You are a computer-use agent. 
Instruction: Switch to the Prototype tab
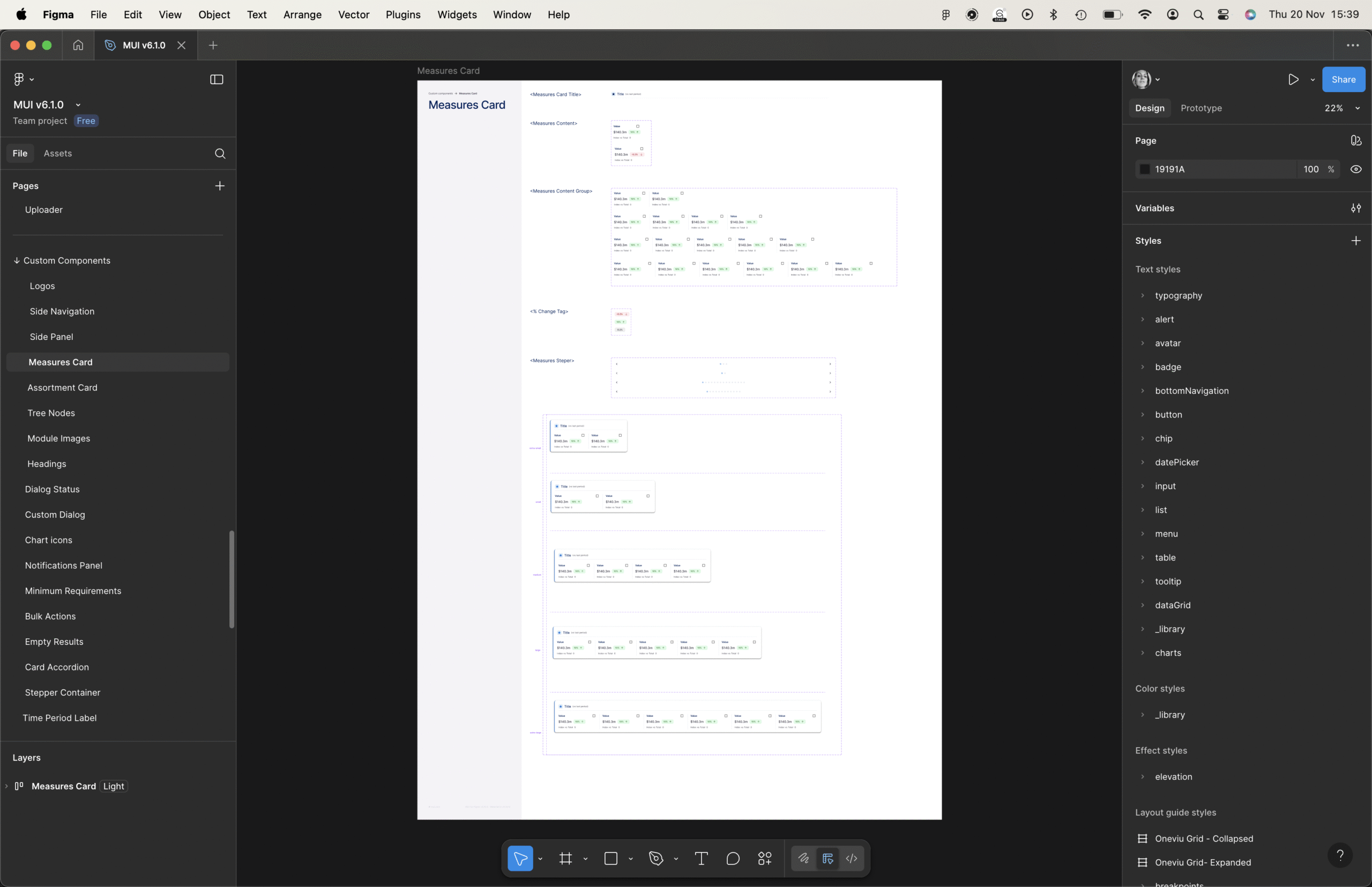pyautogui.click(x=1201, y=108)
